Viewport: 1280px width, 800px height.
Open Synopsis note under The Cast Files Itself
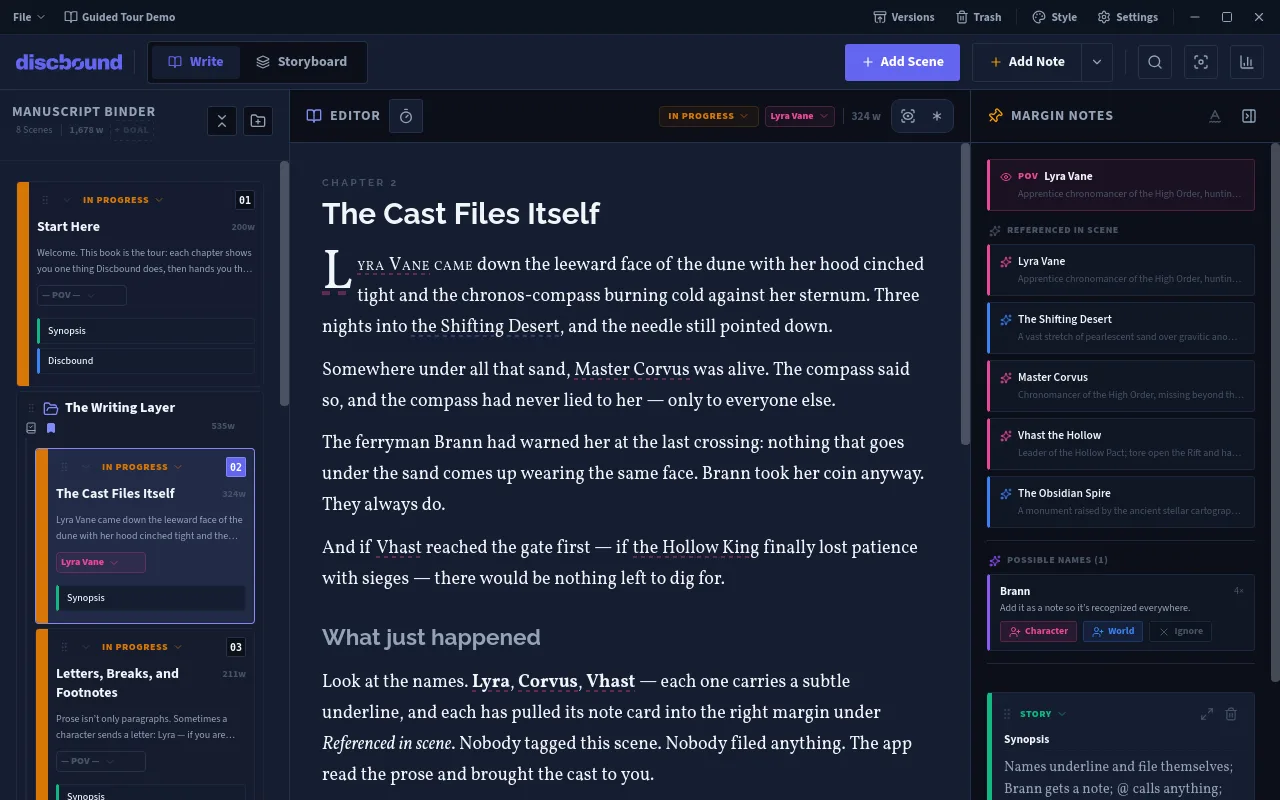pos(150,598)
